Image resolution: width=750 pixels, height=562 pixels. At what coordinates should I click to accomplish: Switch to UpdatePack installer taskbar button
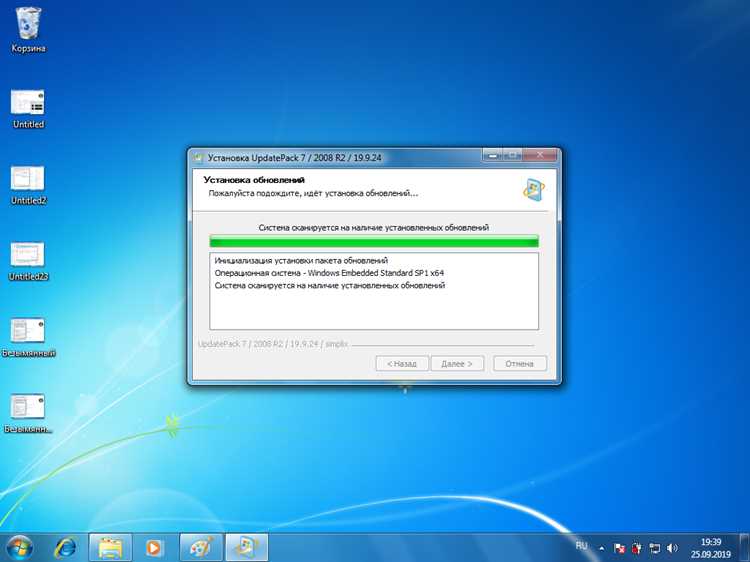click(246, 548)
